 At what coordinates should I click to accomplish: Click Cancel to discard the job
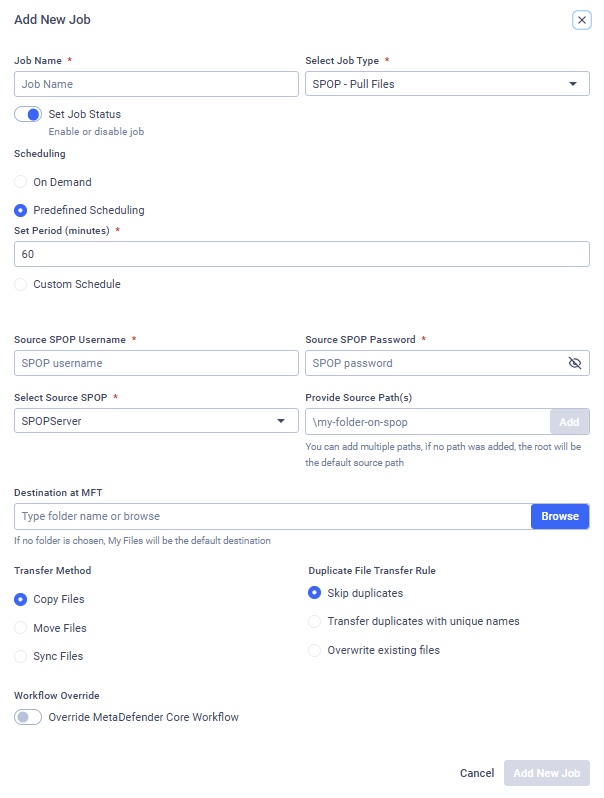tap(477, 773)
